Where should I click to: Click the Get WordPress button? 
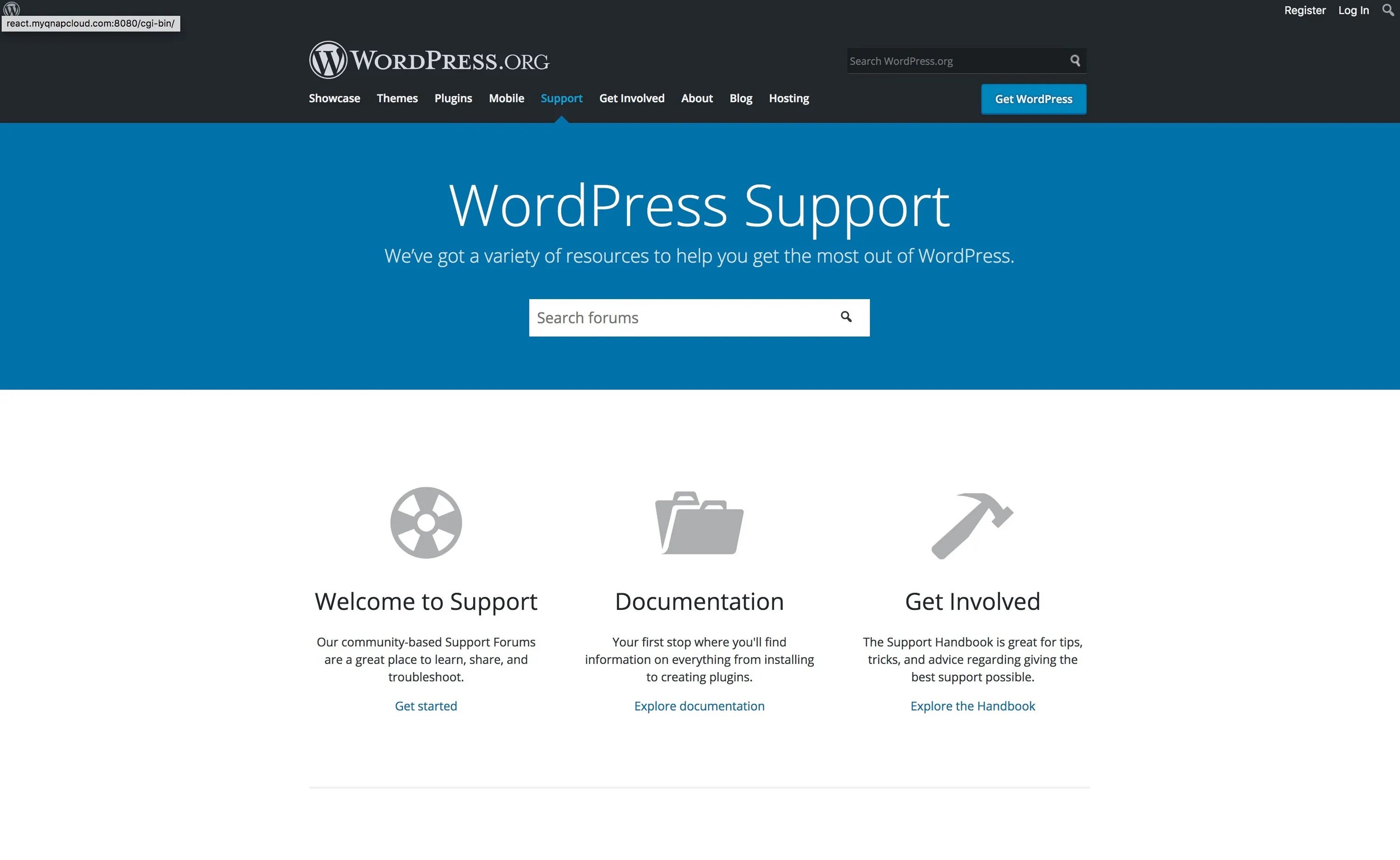click(x=1034, y=98)
